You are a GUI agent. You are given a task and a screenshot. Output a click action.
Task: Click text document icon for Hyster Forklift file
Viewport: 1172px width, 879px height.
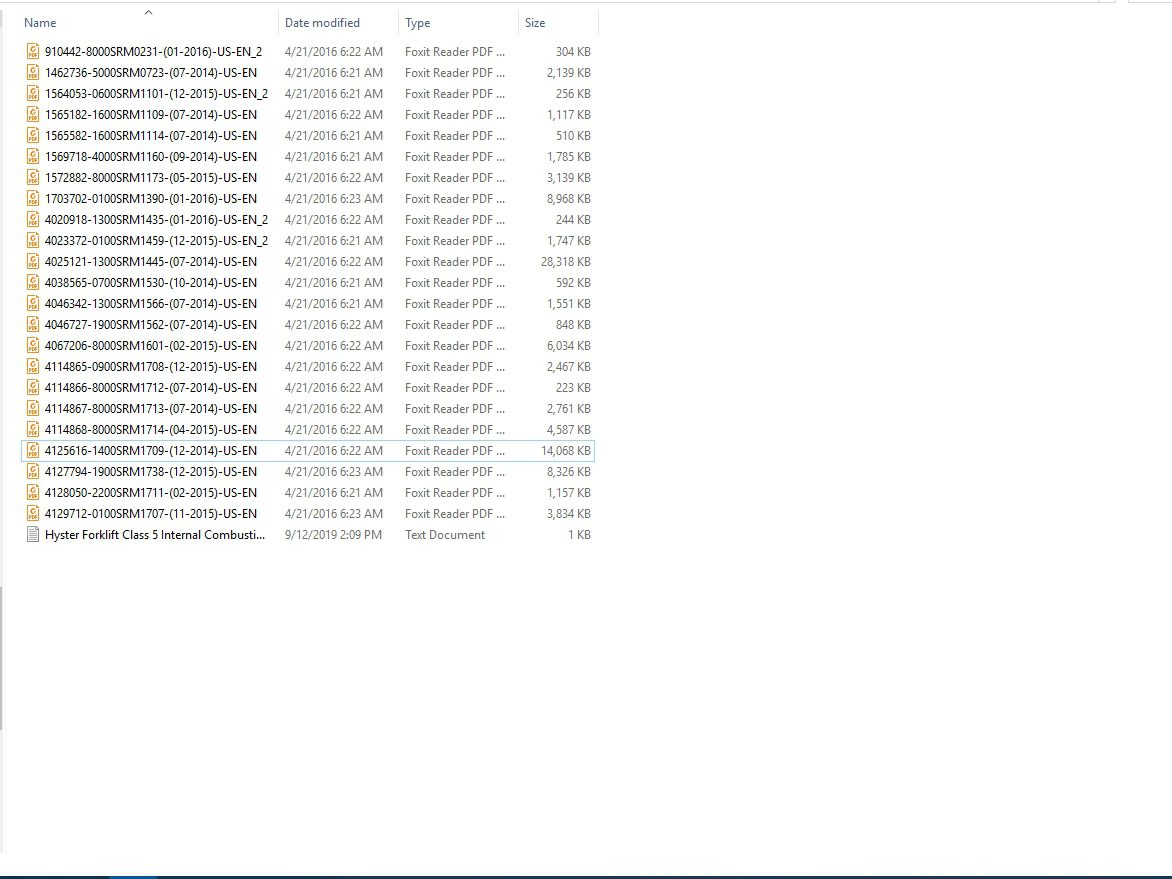(33, 534)
